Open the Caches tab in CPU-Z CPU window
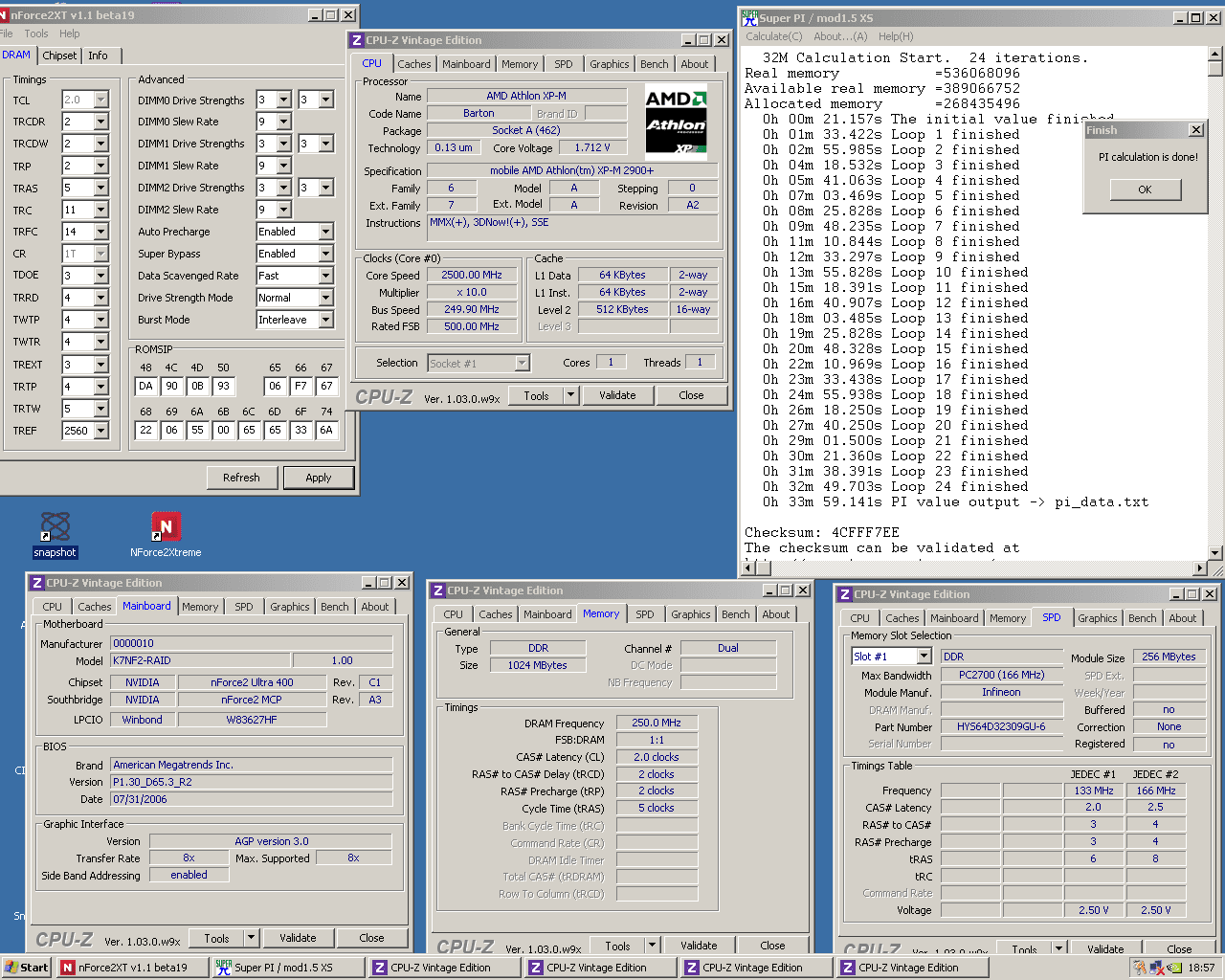Image resolution: width=1225 pixels, height=980 pixels. (414, 64)
